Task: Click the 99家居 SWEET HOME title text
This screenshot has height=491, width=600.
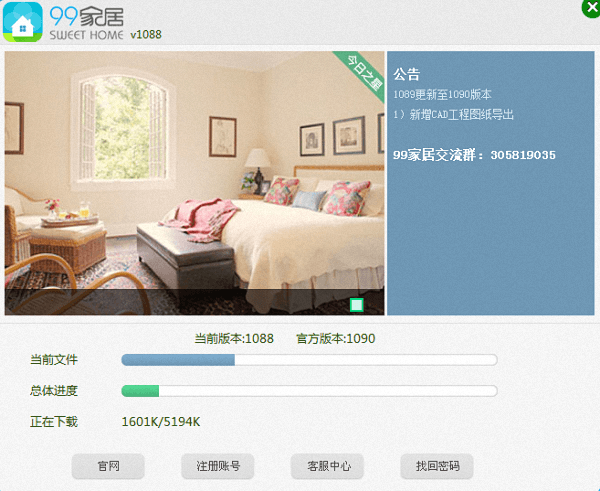Action: point(86,23)
